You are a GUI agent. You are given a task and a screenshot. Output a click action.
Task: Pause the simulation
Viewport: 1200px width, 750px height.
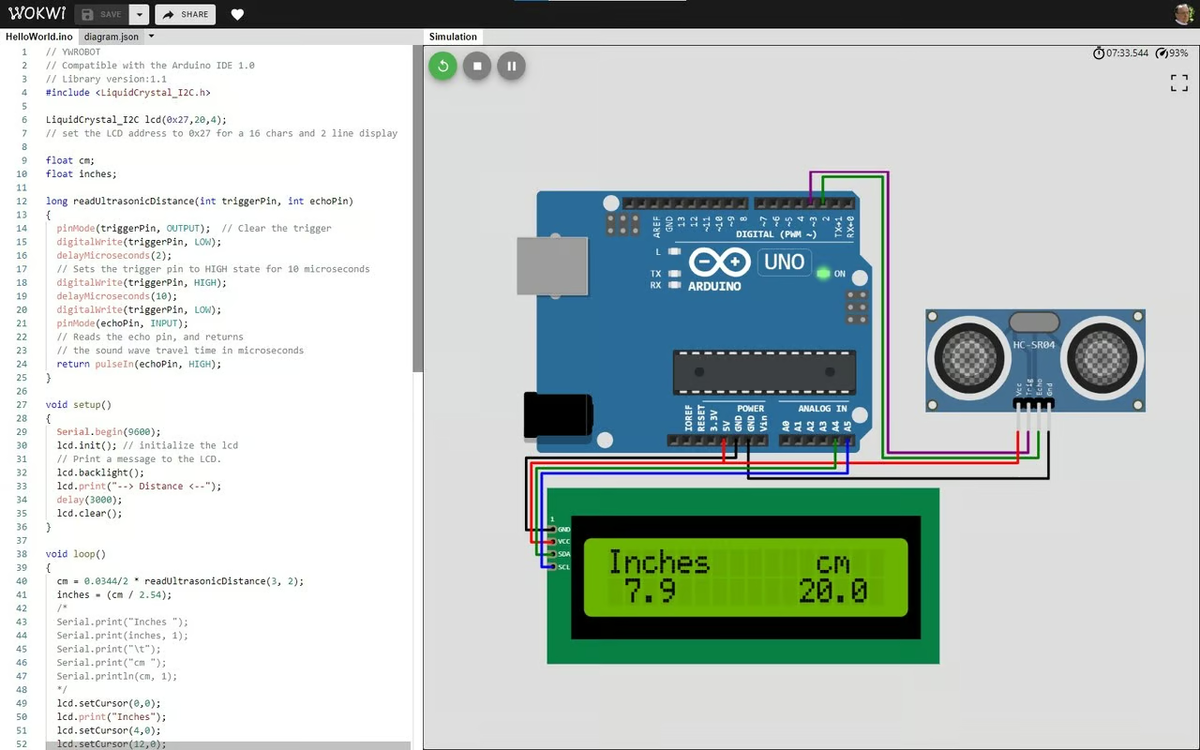click(511, 66)
